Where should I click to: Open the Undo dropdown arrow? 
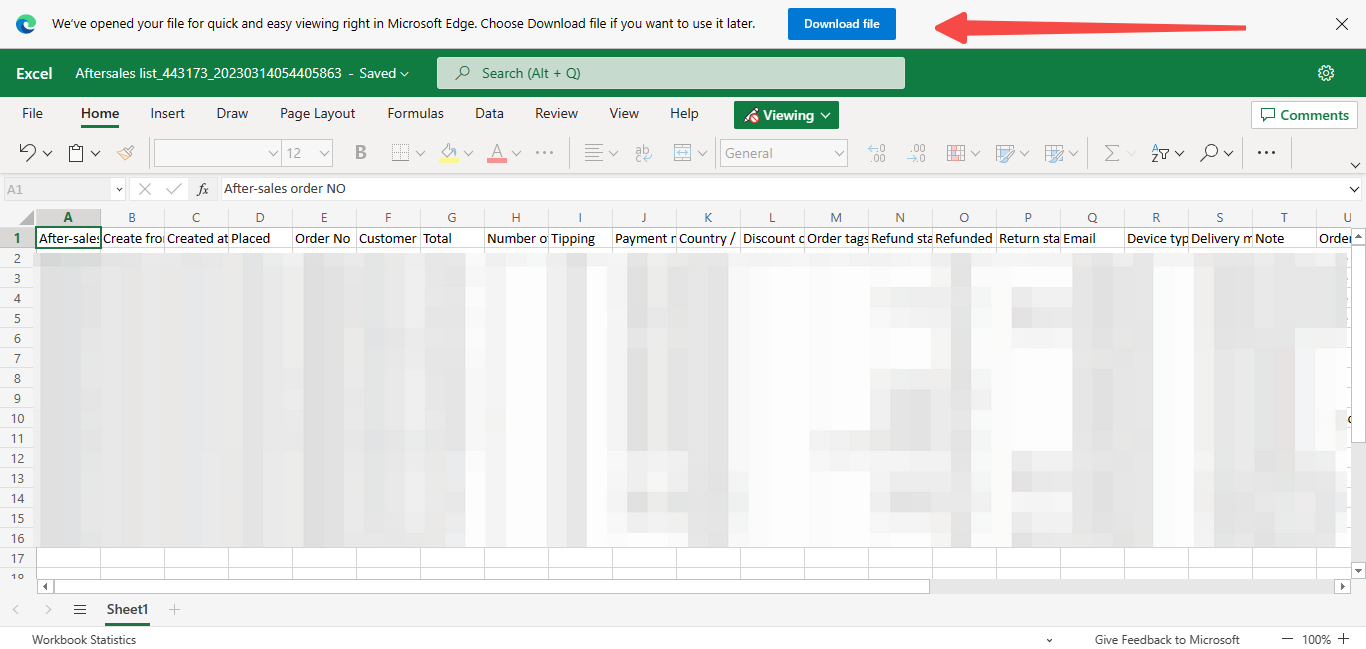47,153
